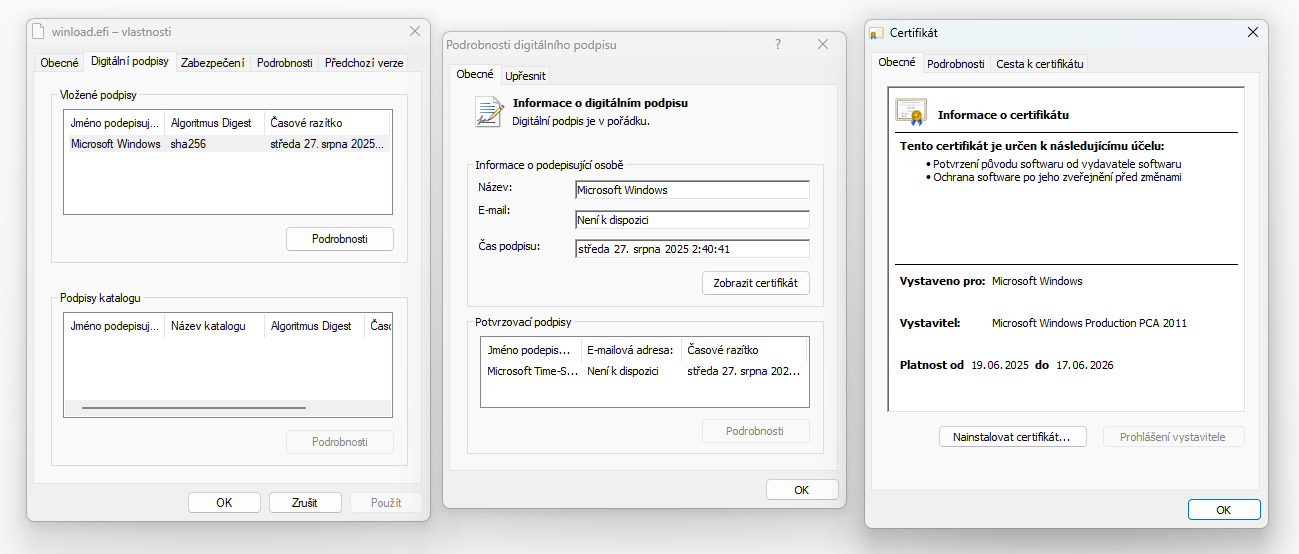Click Prohlášení vystavitele button
Viewport: 1299px width, 554px height.
click(x=1175, y=437)
